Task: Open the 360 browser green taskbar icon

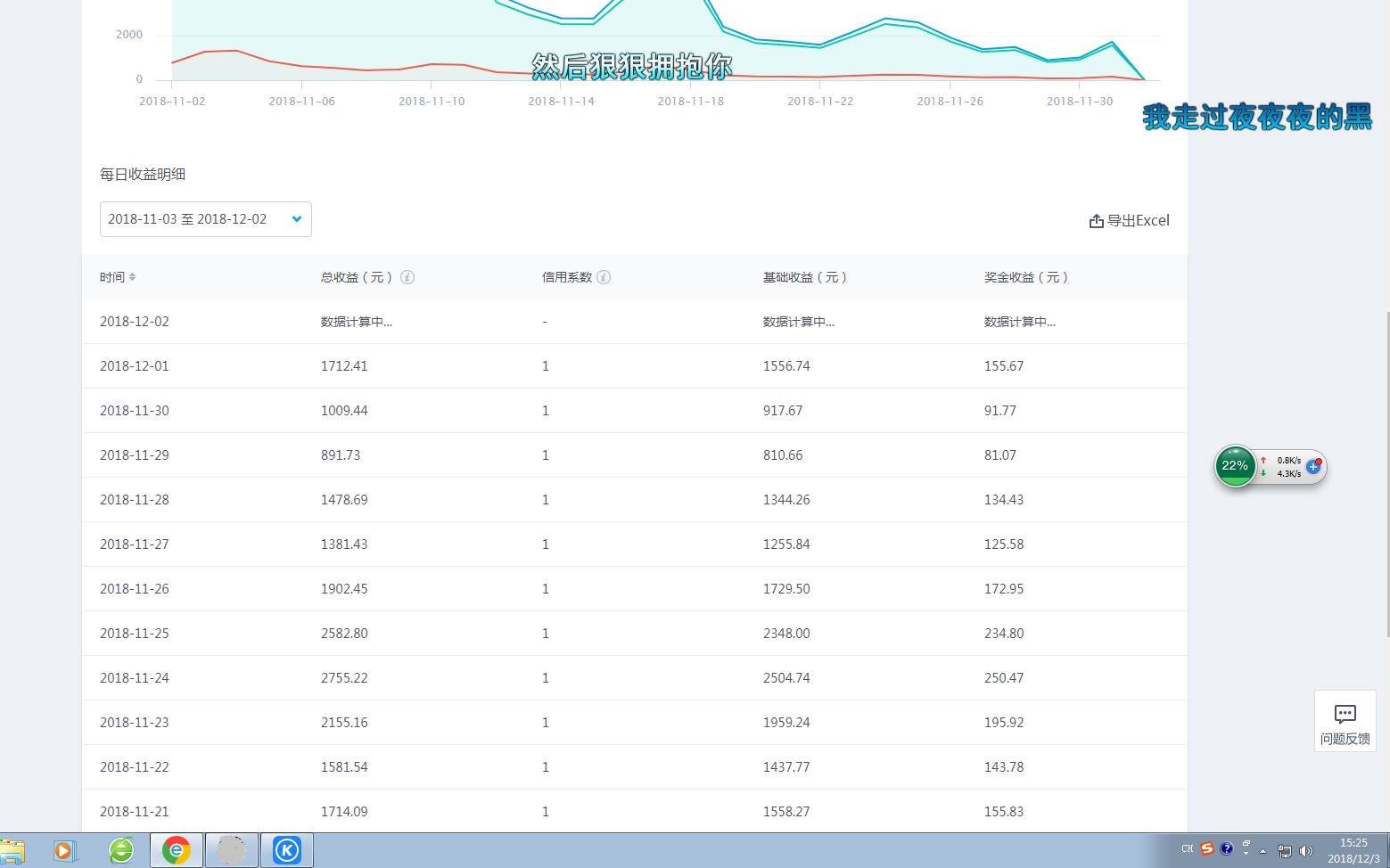Action: [x=121, y=850]
